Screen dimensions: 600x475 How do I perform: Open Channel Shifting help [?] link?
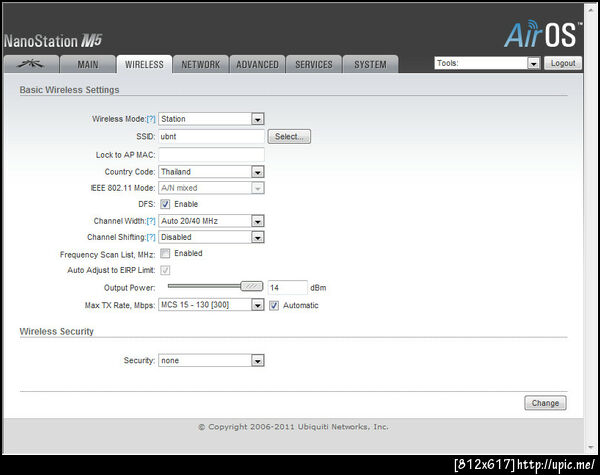click(151, 237)
